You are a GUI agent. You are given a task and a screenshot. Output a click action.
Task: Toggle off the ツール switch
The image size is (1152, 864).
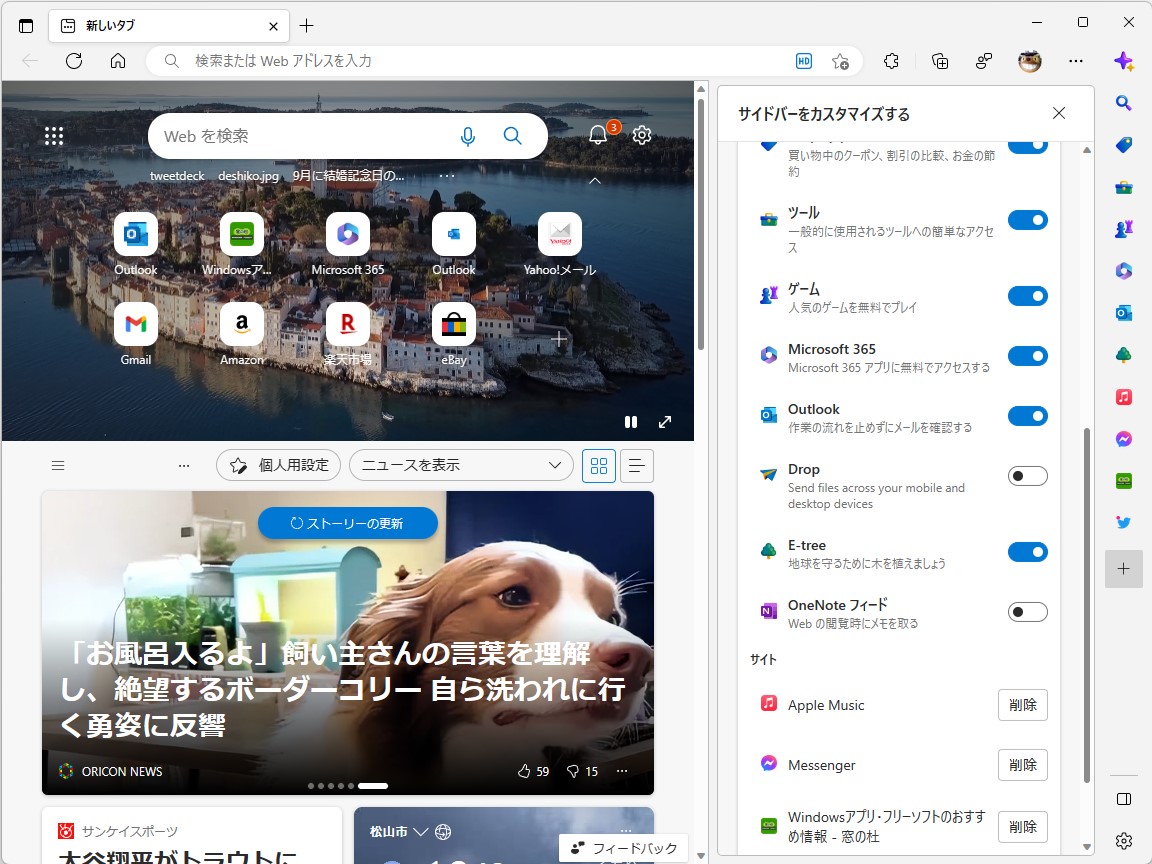tap(1028, 219)
